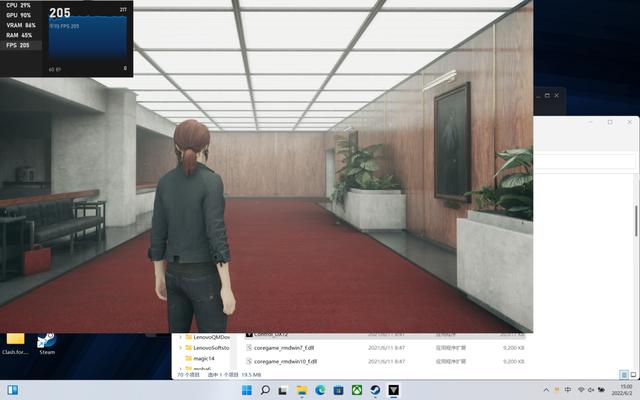Open Microsoft Store taskbar icon
This screenshot has height=400, width=640.
point(338,390)
